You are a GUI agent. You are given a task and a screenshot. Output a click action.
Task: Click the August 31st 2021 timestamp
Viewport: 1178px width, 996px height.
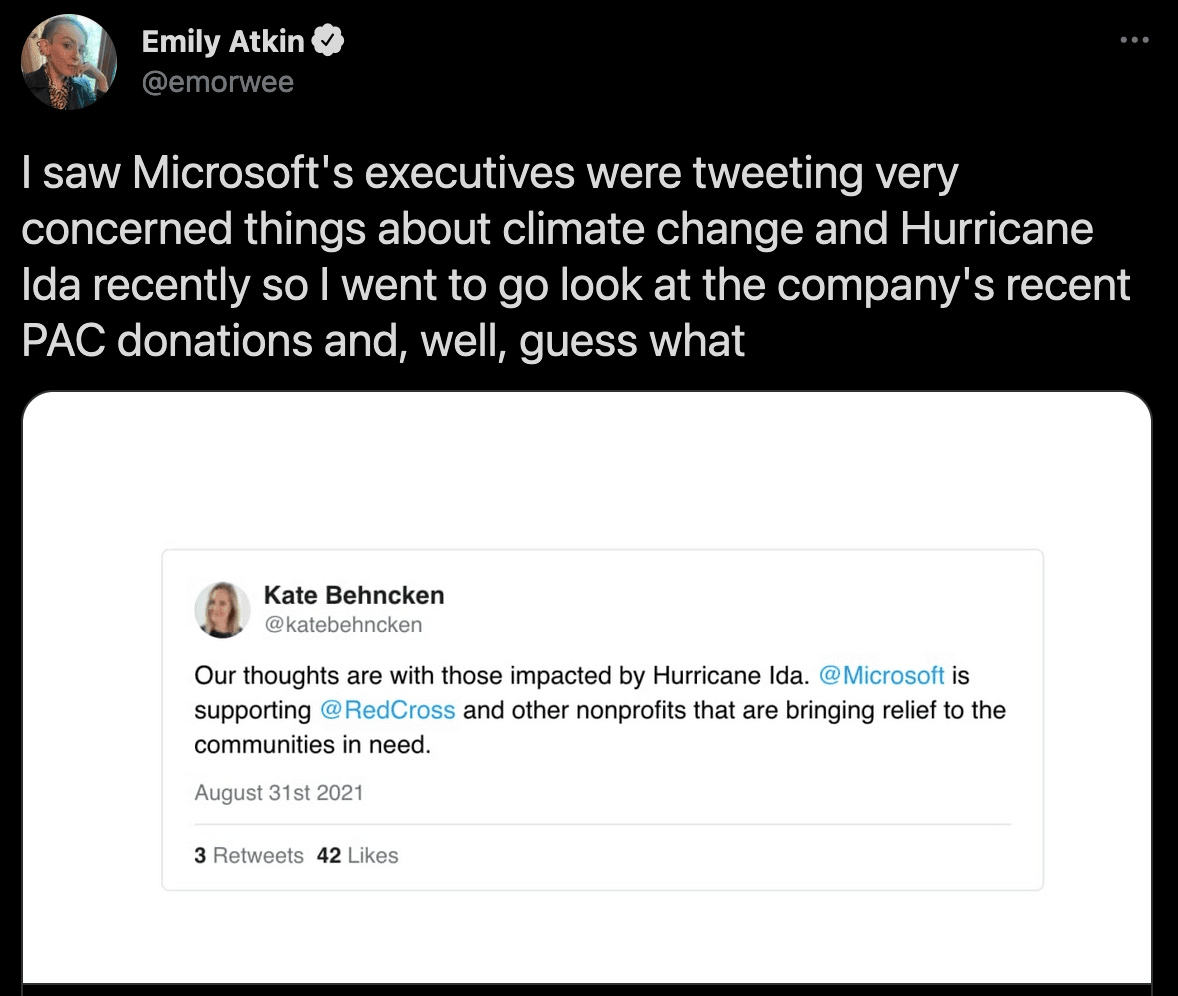coord(278,793)
